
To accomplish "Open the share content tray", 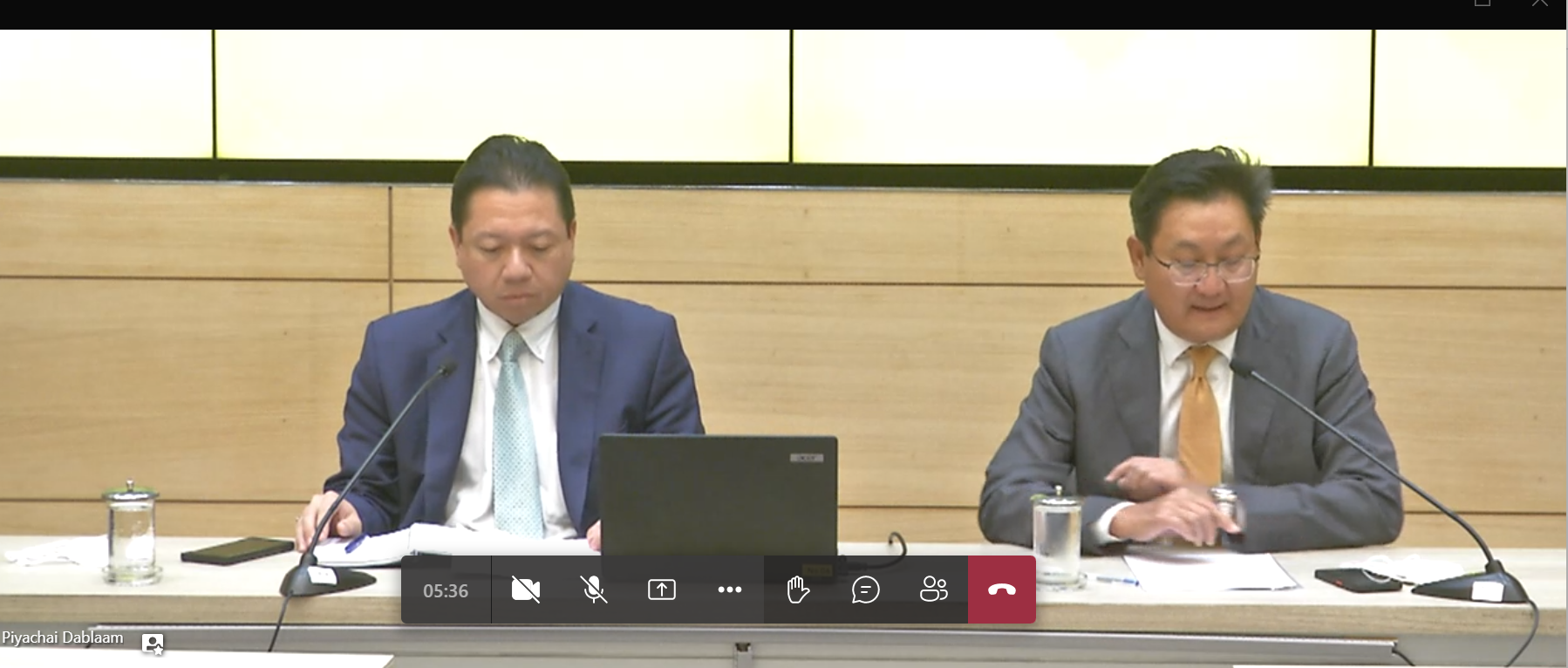I will pyautogui.click(x=662, y=590).
